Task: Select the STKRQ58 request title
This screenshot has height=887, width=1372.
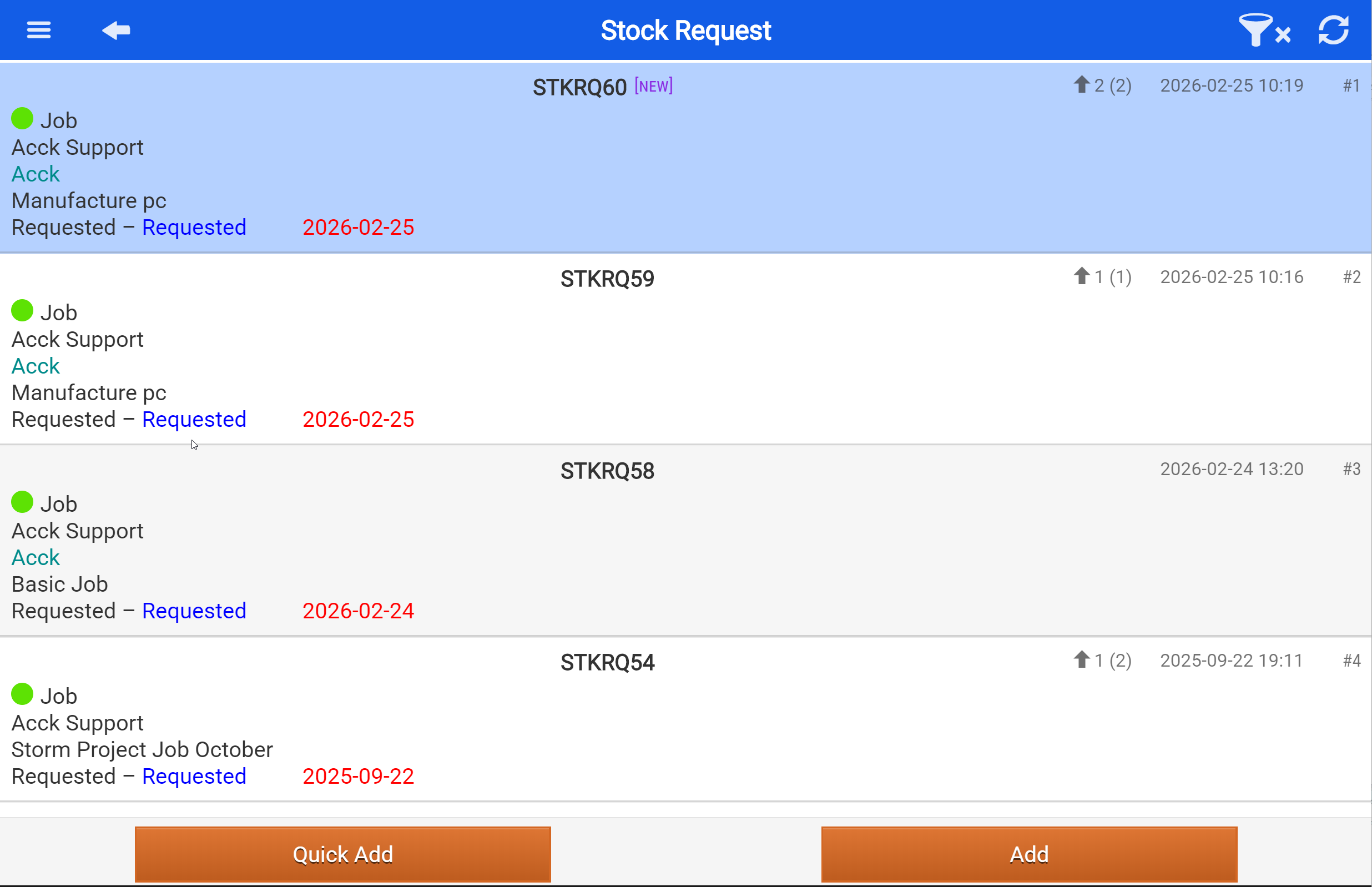Action: [x=607, y=471]
